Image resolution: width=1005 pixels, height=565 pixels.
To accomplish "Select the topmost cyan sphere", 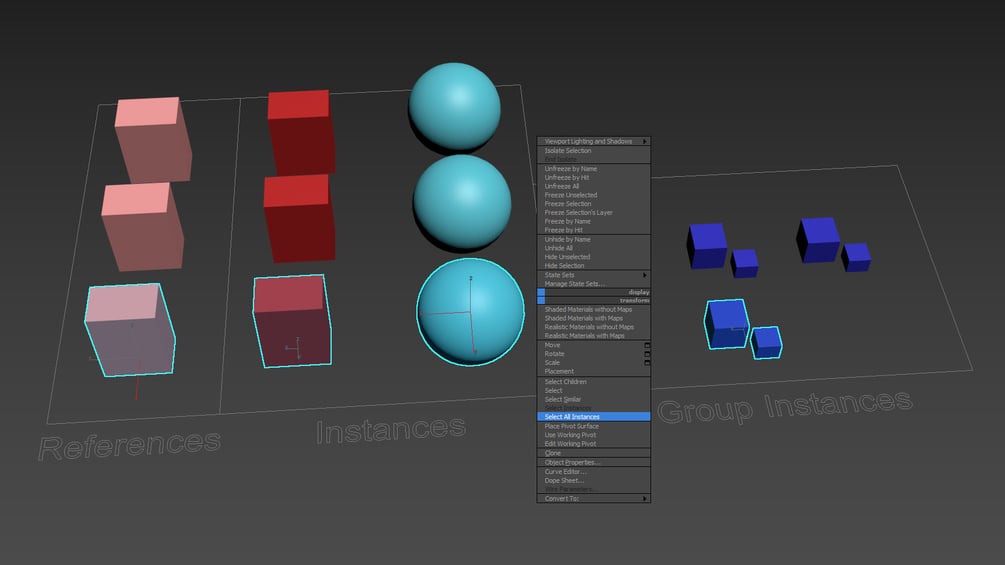I will pos(454,107).
